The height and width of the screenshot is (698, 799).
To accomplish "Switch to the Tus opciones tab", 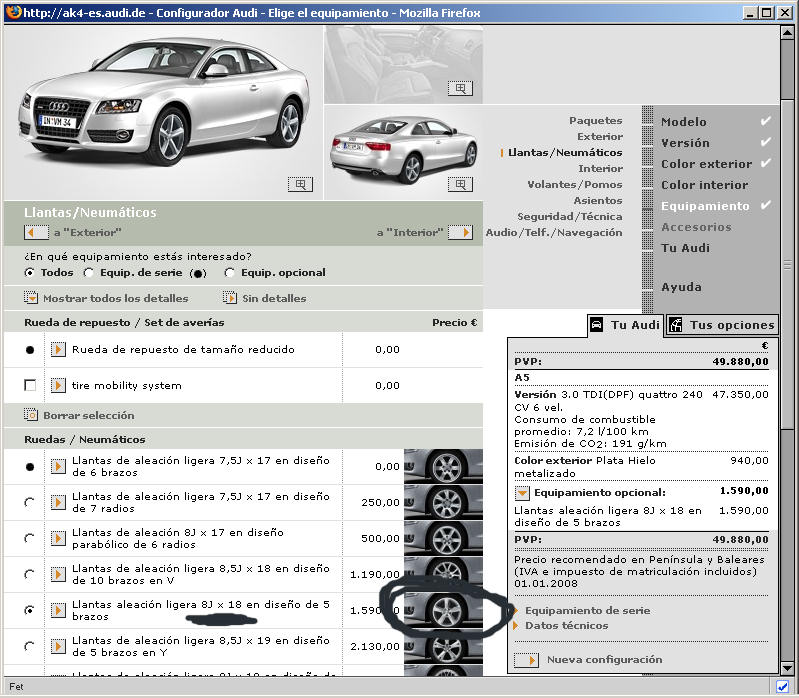I will pyautogui.click(x=722, y=325).
